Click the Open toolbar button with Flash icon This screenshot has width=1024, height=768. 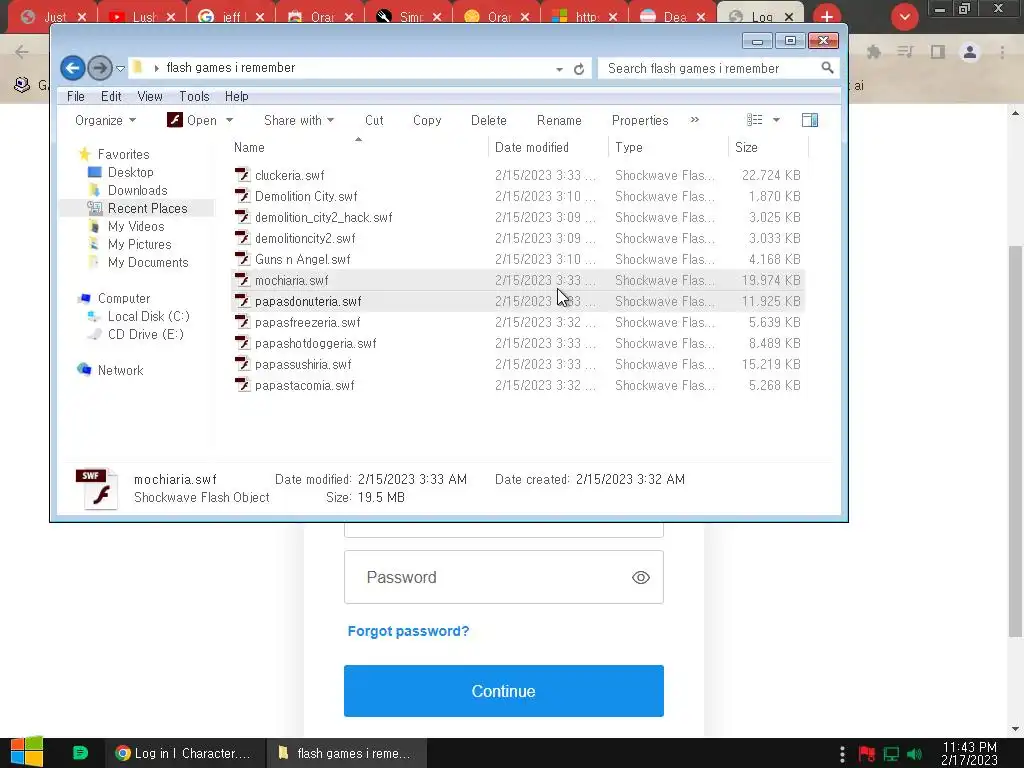[x=192, y=120]
